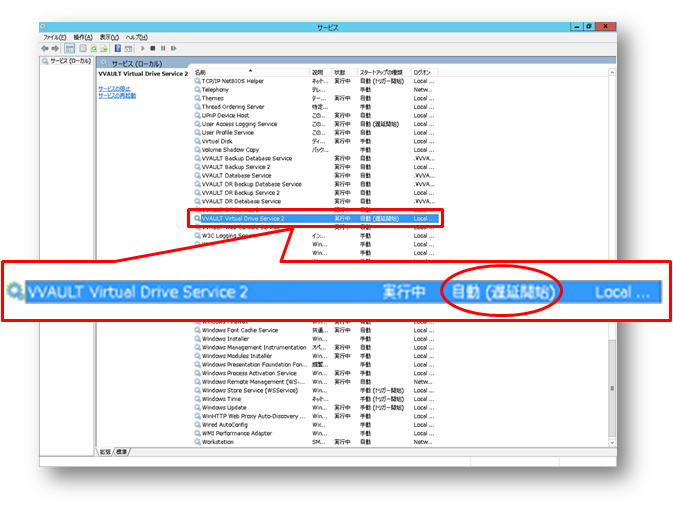Click the gear icon beside Wired AutoConfig

197,425
